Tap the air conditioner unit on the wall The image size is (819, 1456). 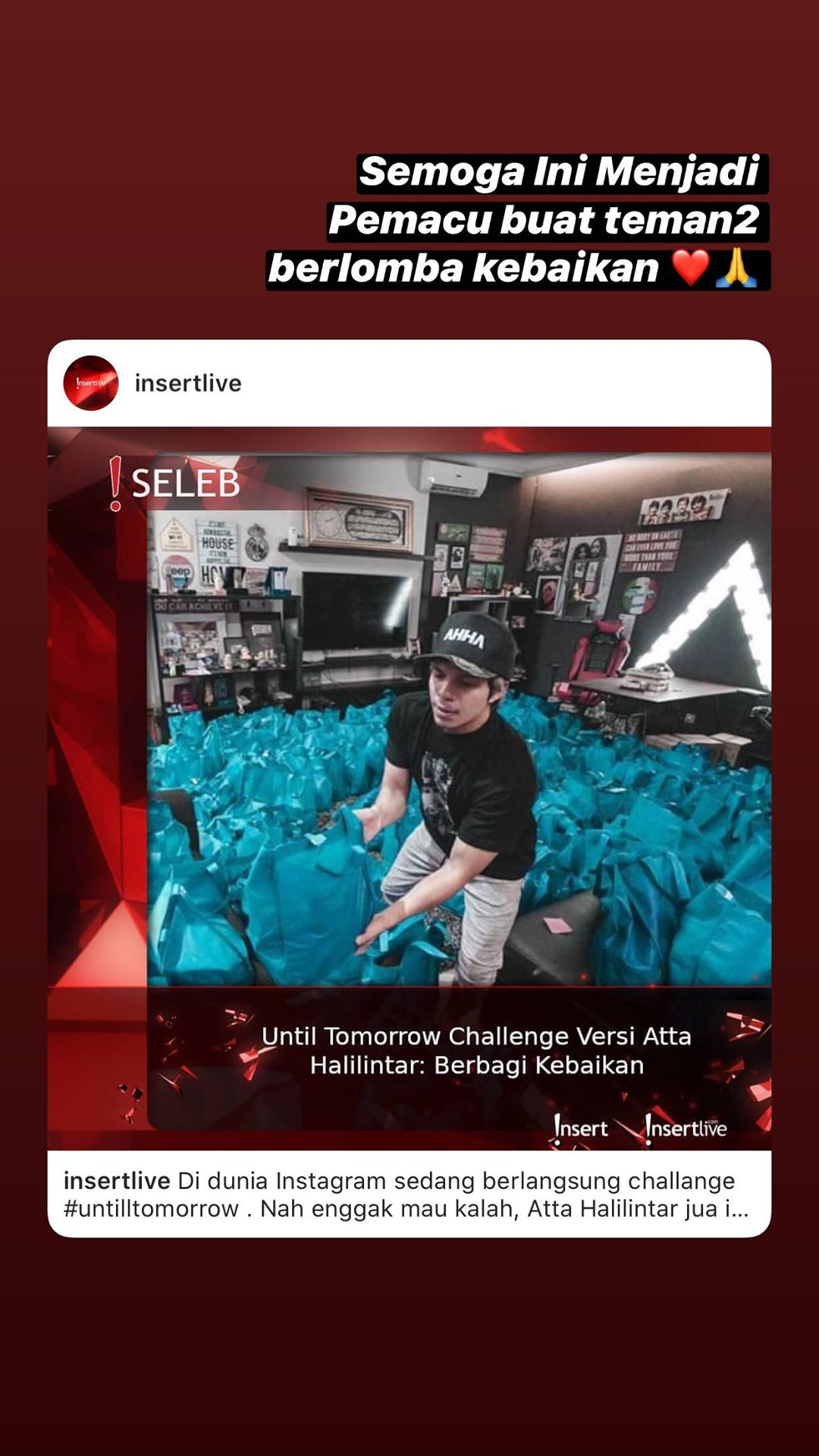coord(455,477)
